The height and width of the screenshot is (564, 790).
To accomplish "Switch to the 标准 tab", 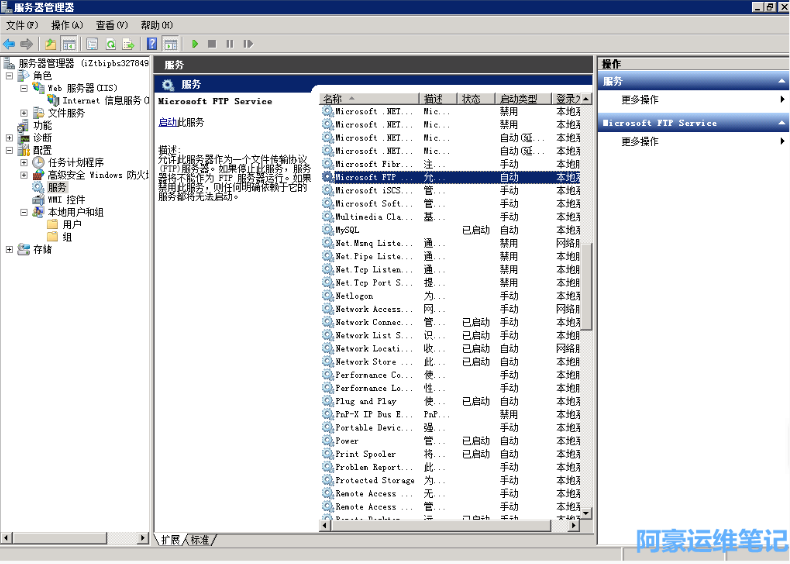I will (x=201, y=540).
